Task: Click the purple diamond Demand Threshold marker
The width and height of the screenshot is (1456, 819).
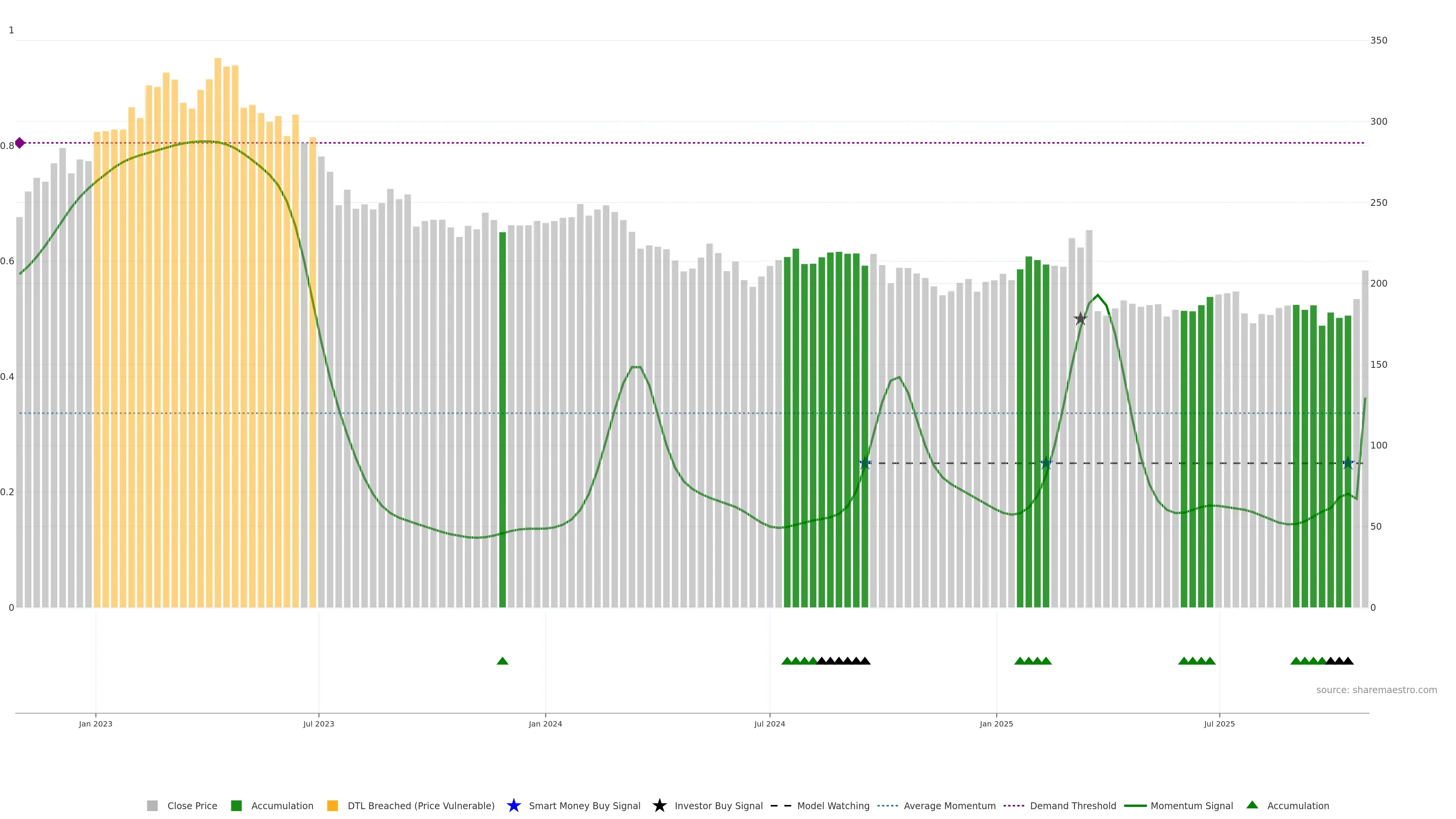Action: pyautogui.click(x=20, y=143)
